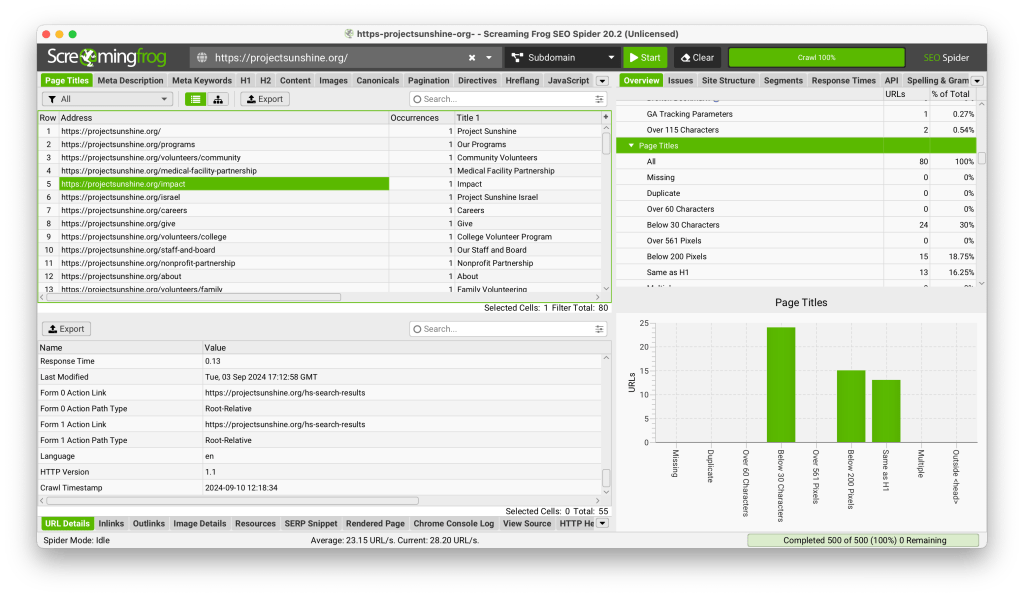Click the Start crawl play button

(644, 58)
